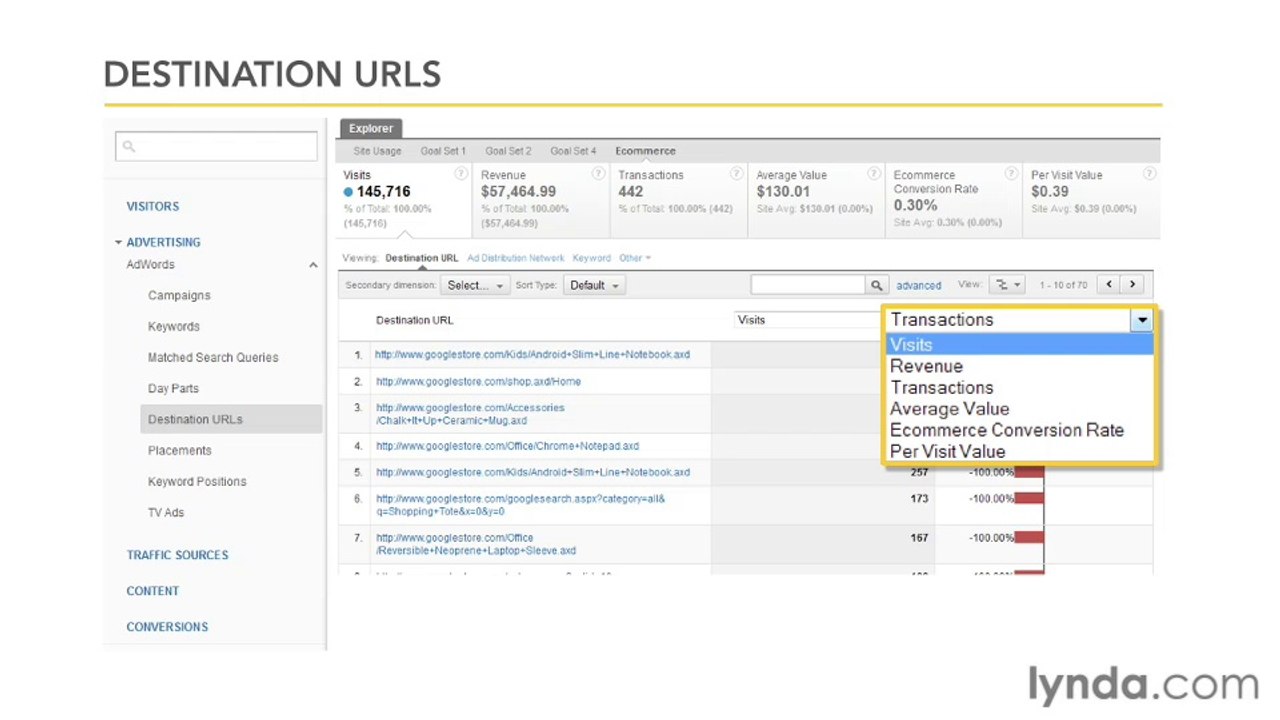The height and width of the screenshot is (720, 1280).
Task: Choose Transactions in the metric list
Action: pos(1019,387)
